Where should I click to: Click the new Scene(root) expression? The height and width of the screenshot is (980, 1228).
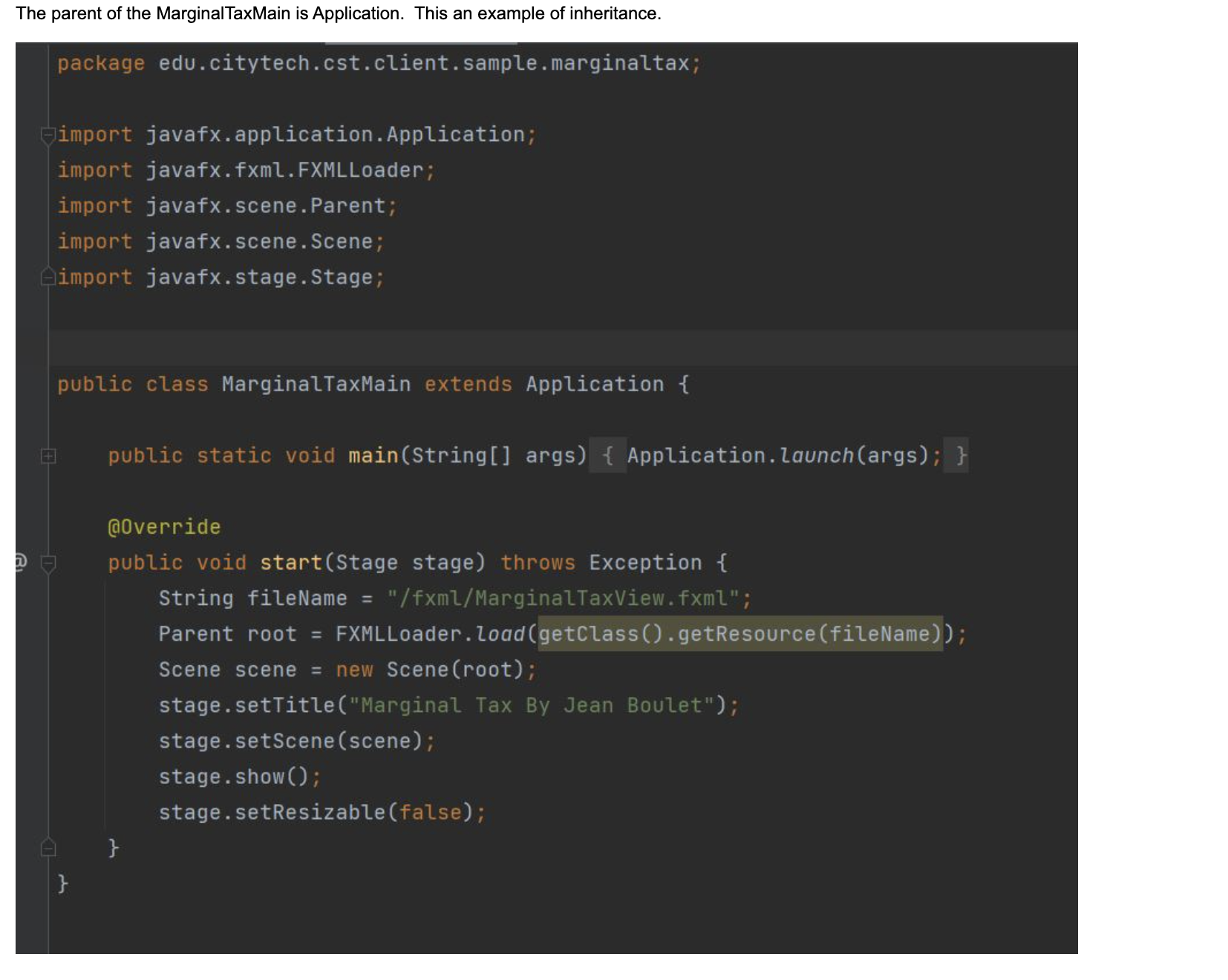434,669
